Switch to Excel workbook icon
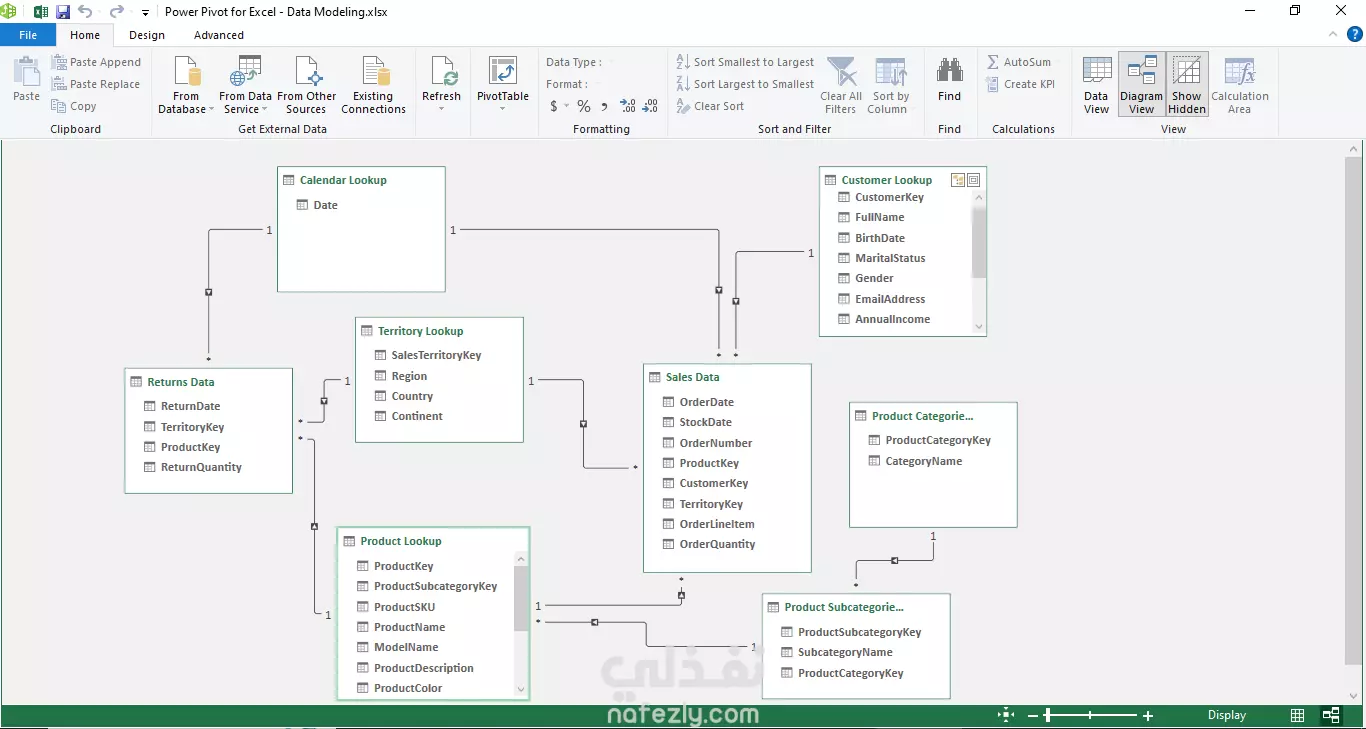 41,12
